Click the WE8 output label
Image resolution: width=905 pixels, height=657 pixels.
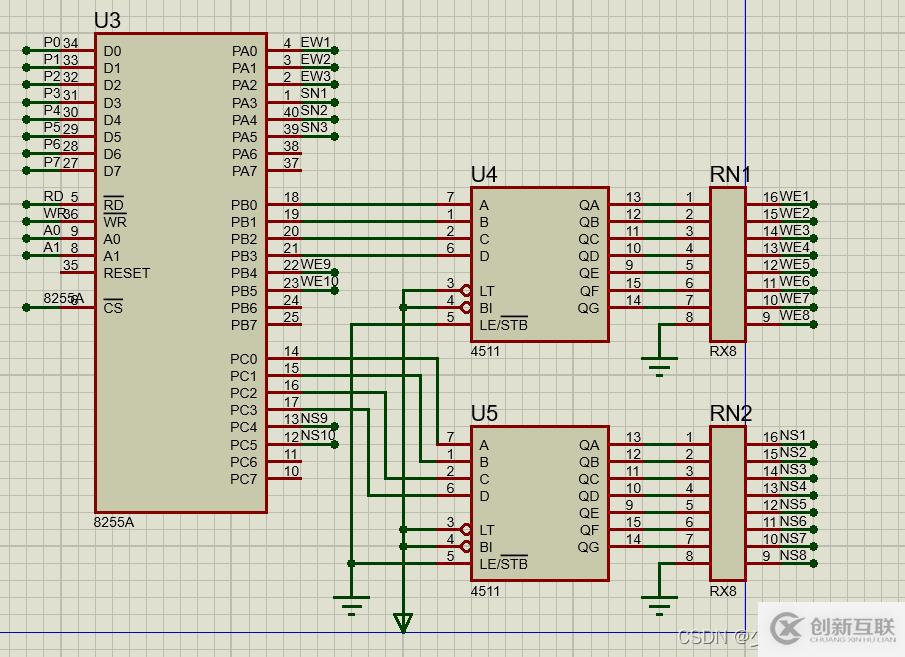click(x=794, y=315)
